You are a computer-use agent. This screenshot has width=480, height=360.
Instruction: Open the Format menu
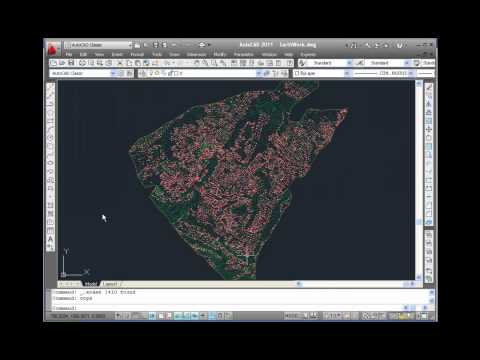137,54
